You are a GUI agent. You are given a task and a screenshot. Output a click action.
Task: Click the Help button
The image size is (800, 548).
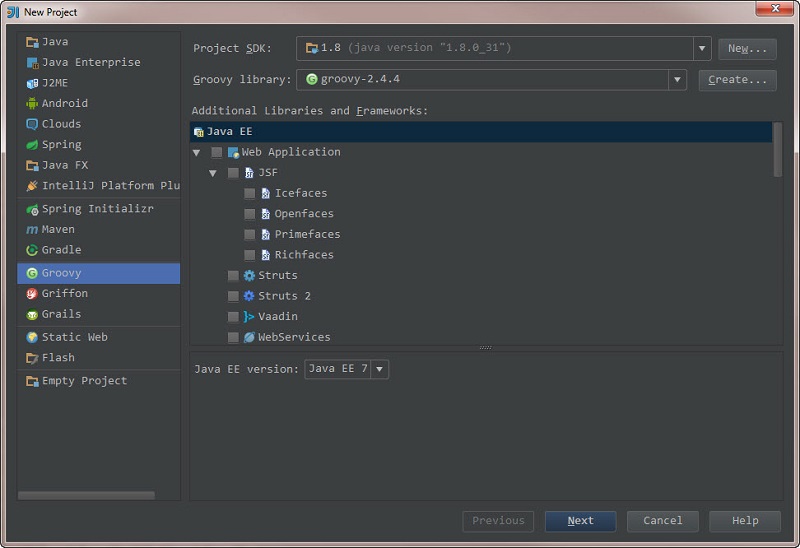[745, 521]
